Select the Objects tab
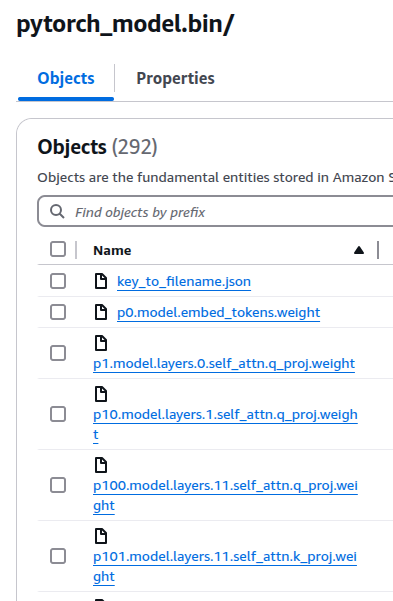Screen dimensions: 393x601 (66, 78)
